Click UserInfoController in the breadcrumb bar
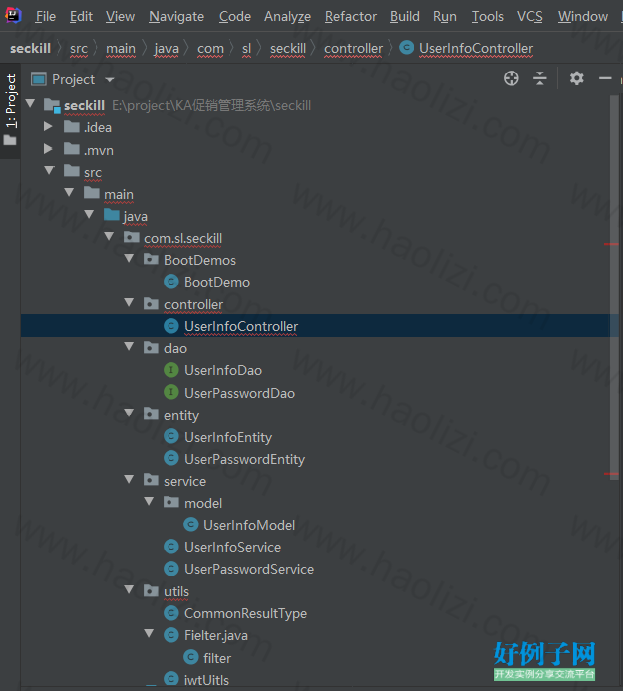This screenshot has width=623, height=691. tap(476, 48)
